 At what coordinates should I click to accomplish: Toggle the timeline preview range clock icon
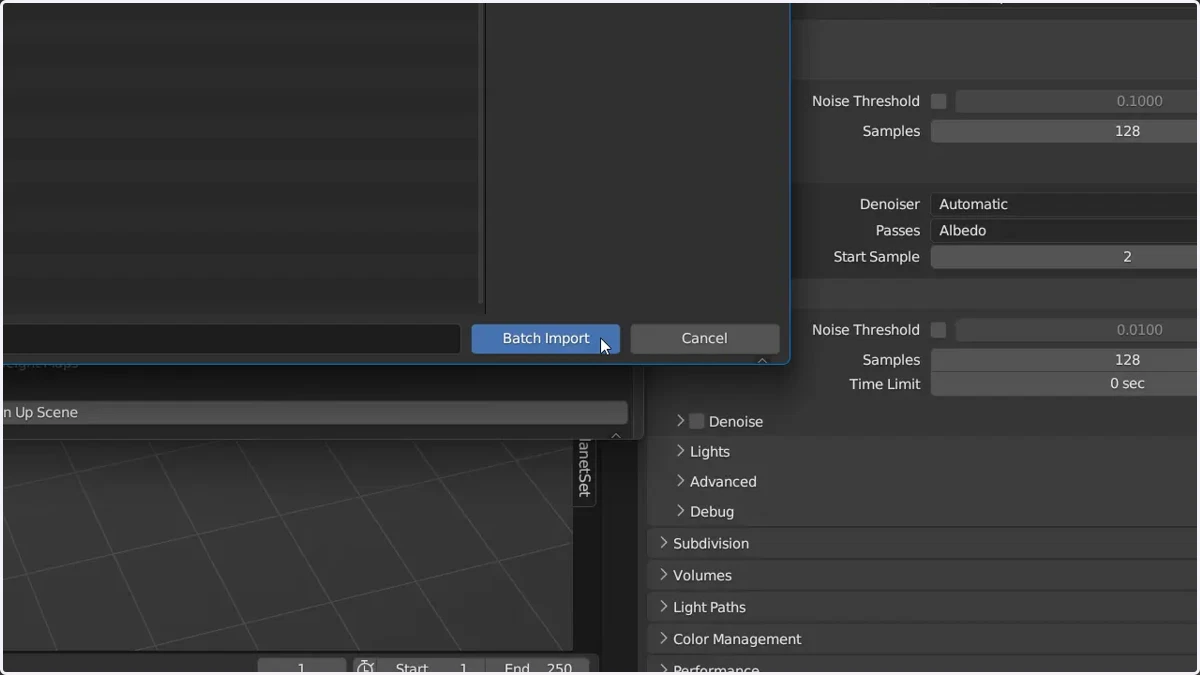(366, 667)
